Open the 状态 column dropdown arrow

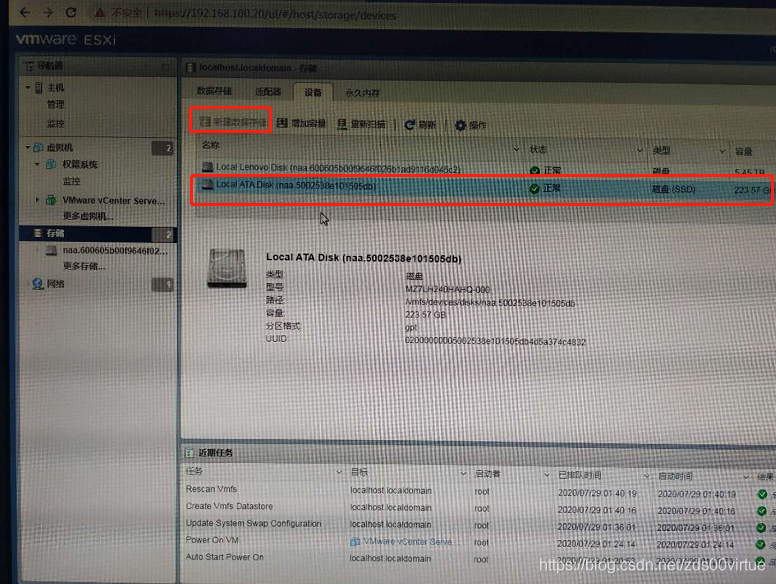click(639, 150)
